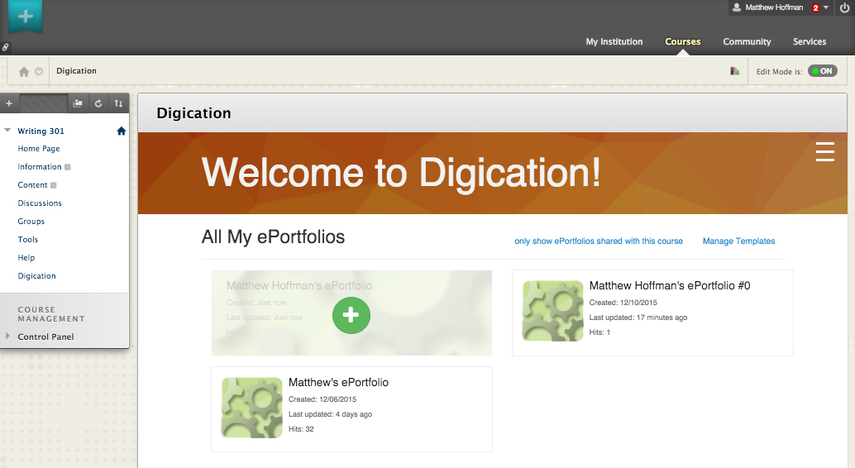Click the 'Hits: 32' text
Image resolution: width=855 pixels, height=468 pixels.
[x=301, y=429]
